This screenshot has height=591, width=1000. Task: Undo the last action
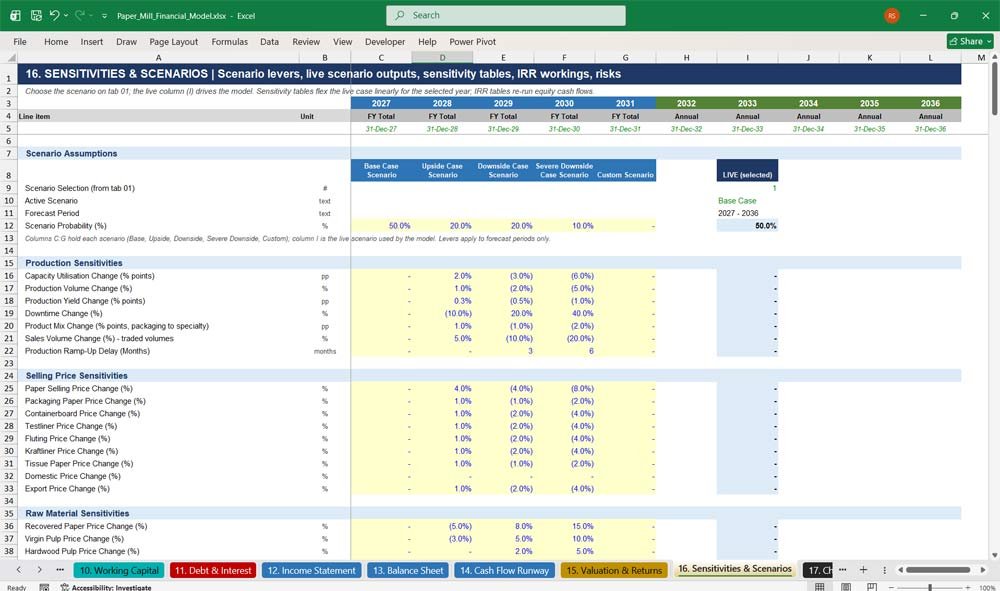click(55, 15)
